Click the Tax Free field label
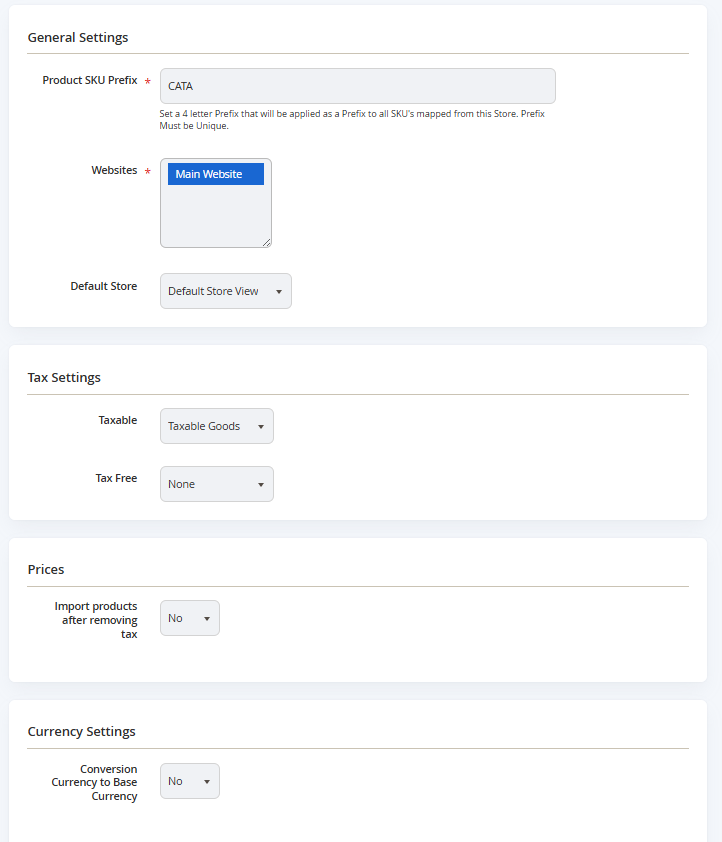 116,478
